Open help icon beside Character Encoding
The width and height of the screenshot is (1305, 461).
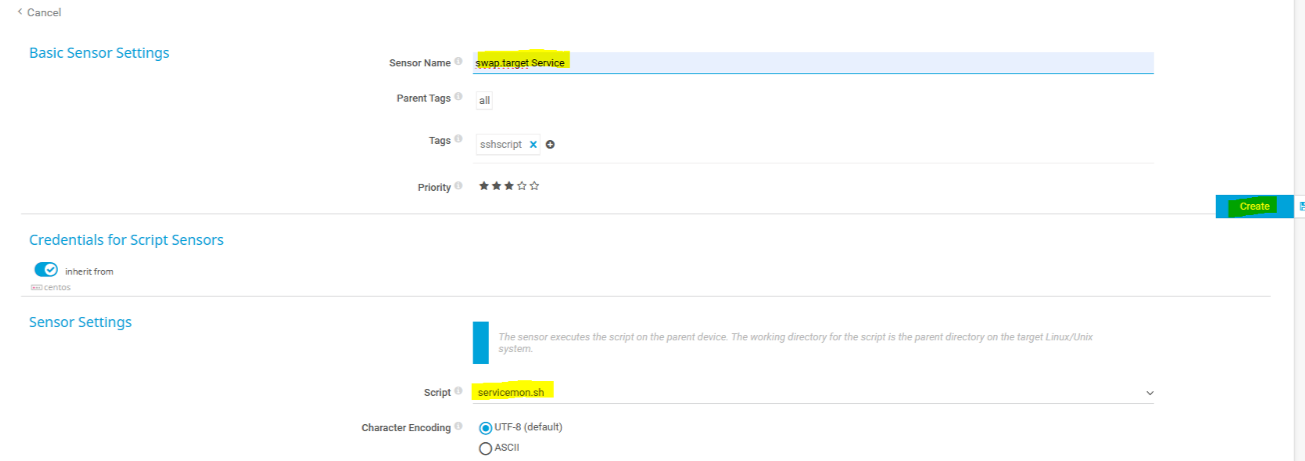[458, 427]
